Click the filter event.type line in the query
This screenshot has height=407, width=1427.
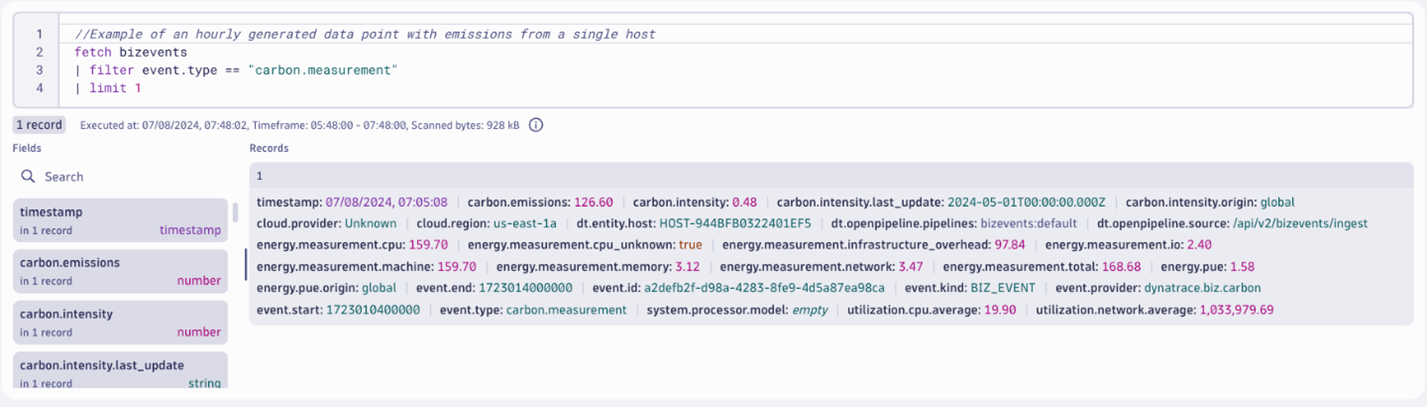[x=236, y=70]
